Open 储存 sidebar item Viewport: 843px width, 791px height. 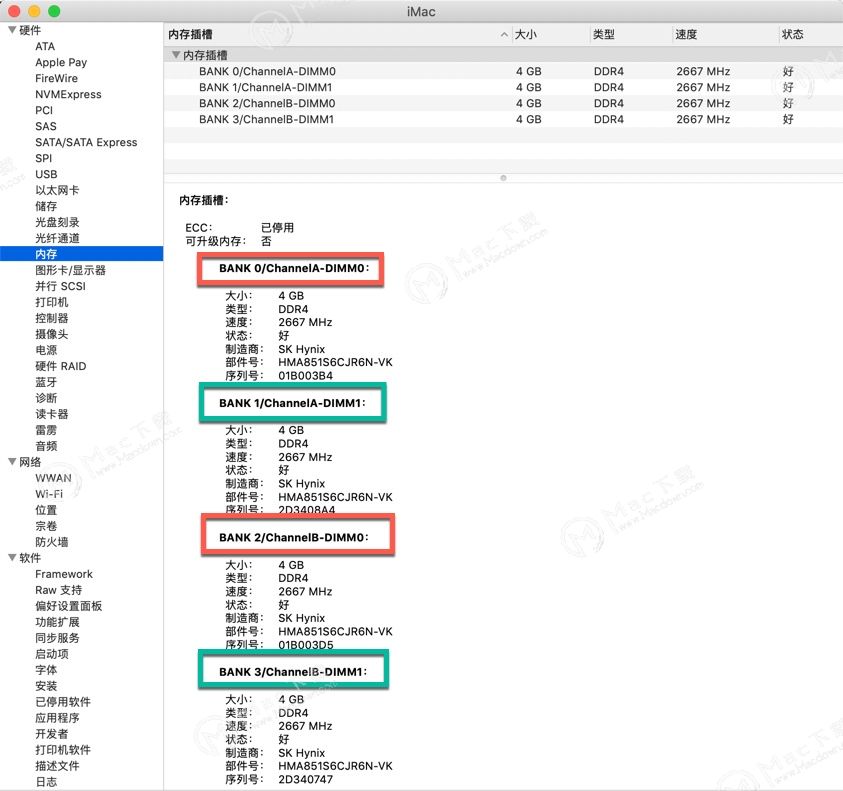pyautogui.click(x=46, y=206)
